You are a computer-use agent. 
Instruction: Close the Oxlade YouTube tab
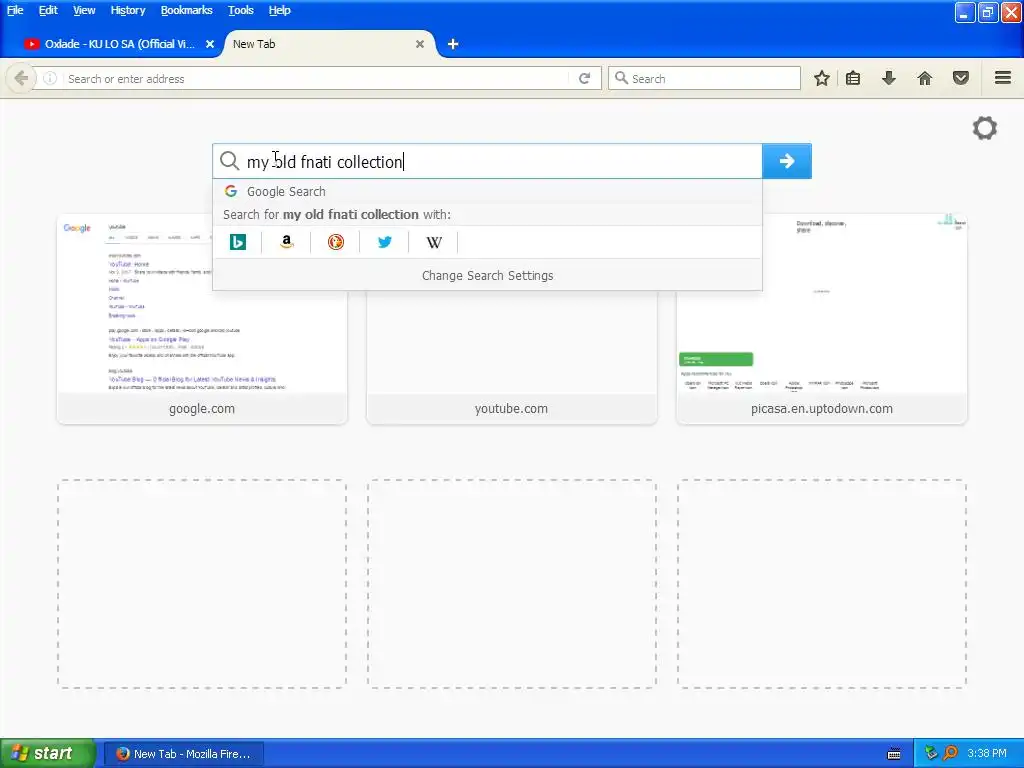point(210,44)
